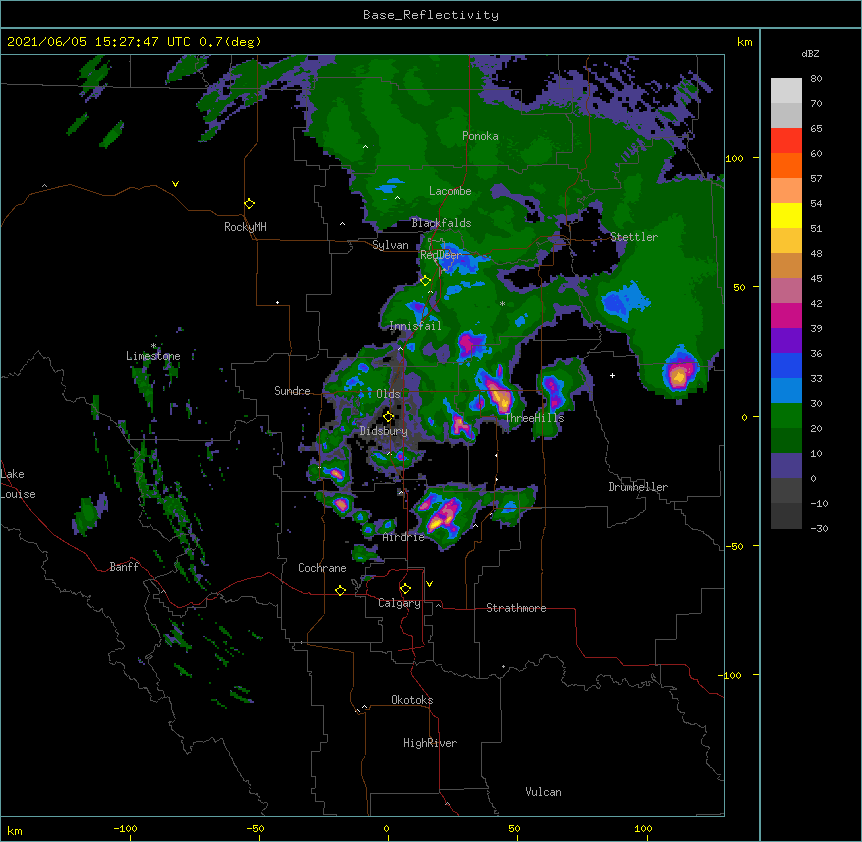Click the Drumheller city label
The width and height of the screenshot is (862, 842).
tap(638, 487)
